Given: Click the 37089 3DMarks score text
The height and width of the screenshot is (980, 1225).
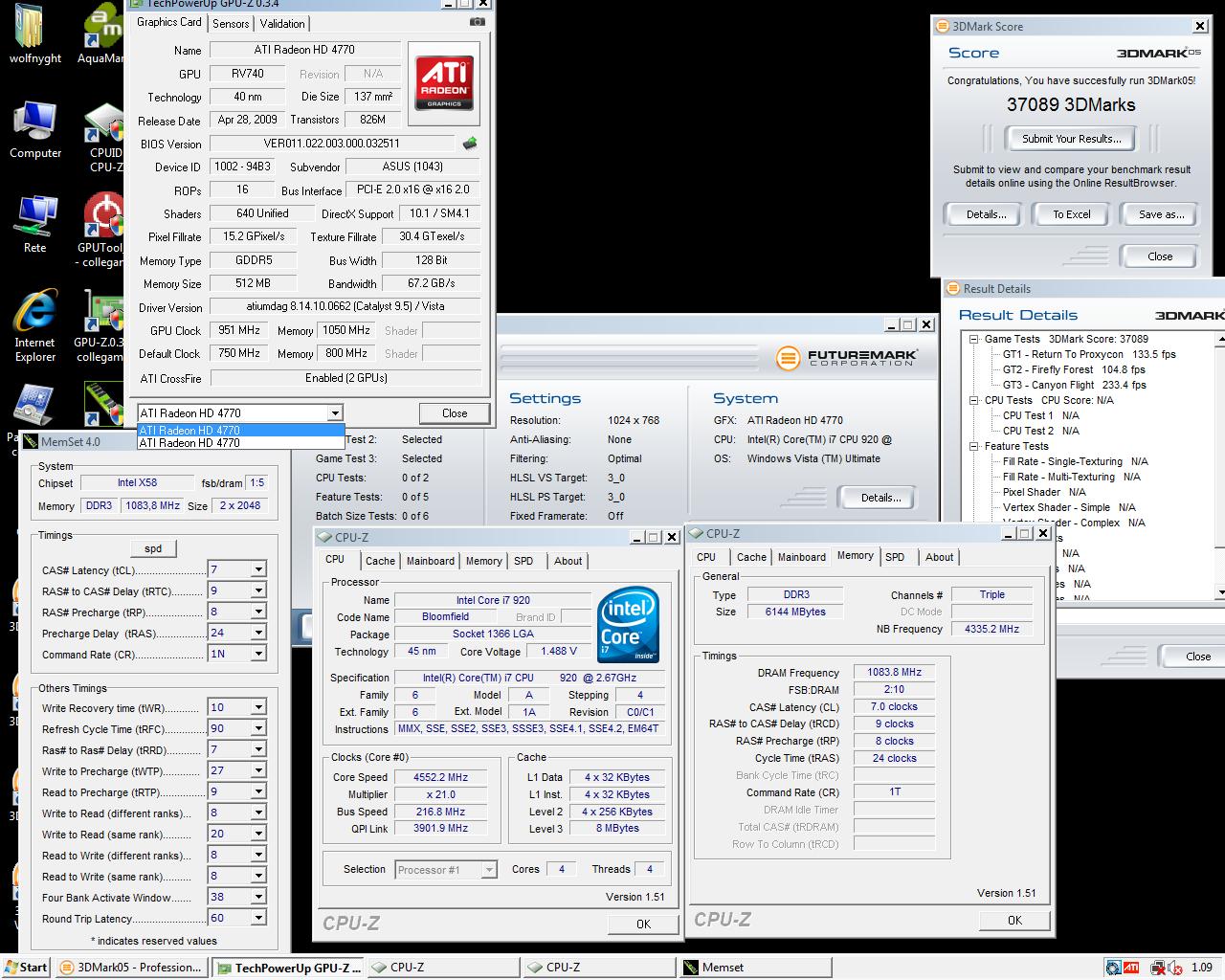Looking at the screenshot, I should pyautogui.click(x=1071, y=105).
